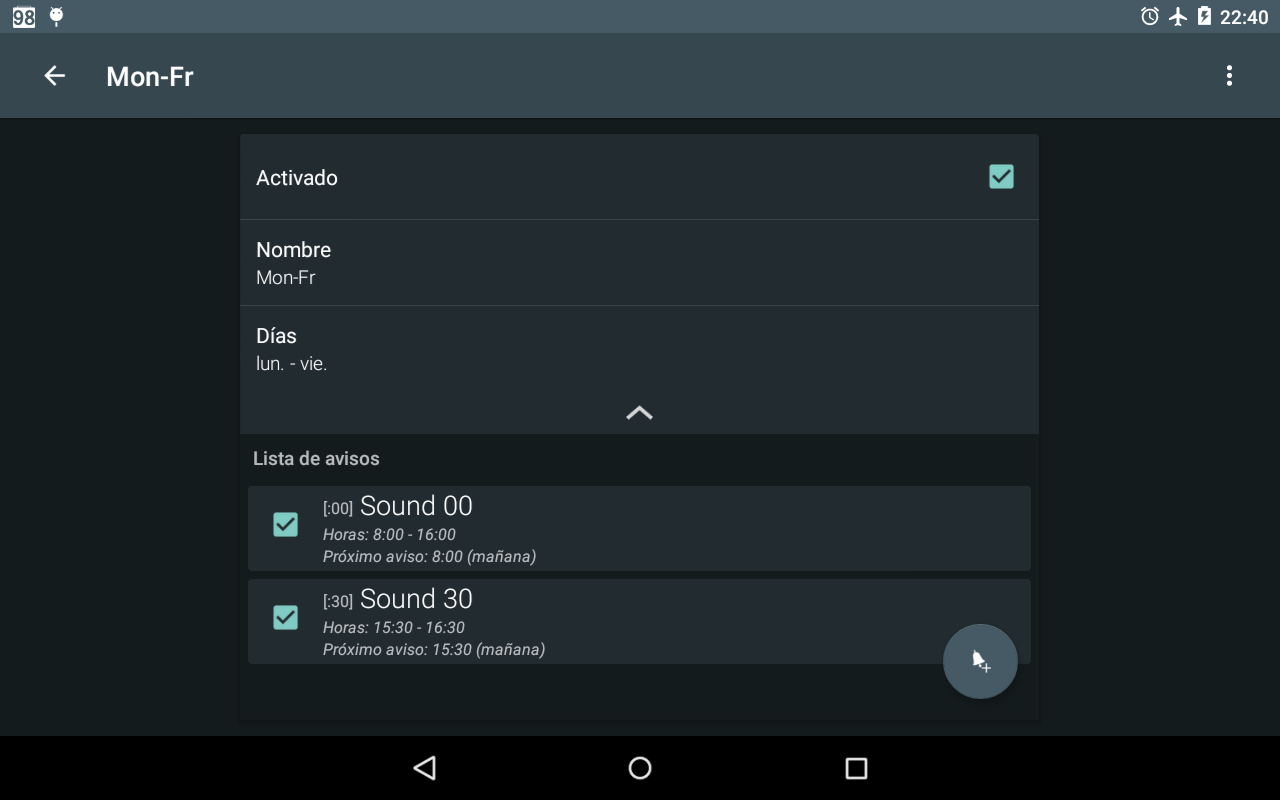This screenshot has width=1280, height=800.
Task: Uncheck the Activado checkbox
Action: pyautogui.click(x=1001, y=177)
